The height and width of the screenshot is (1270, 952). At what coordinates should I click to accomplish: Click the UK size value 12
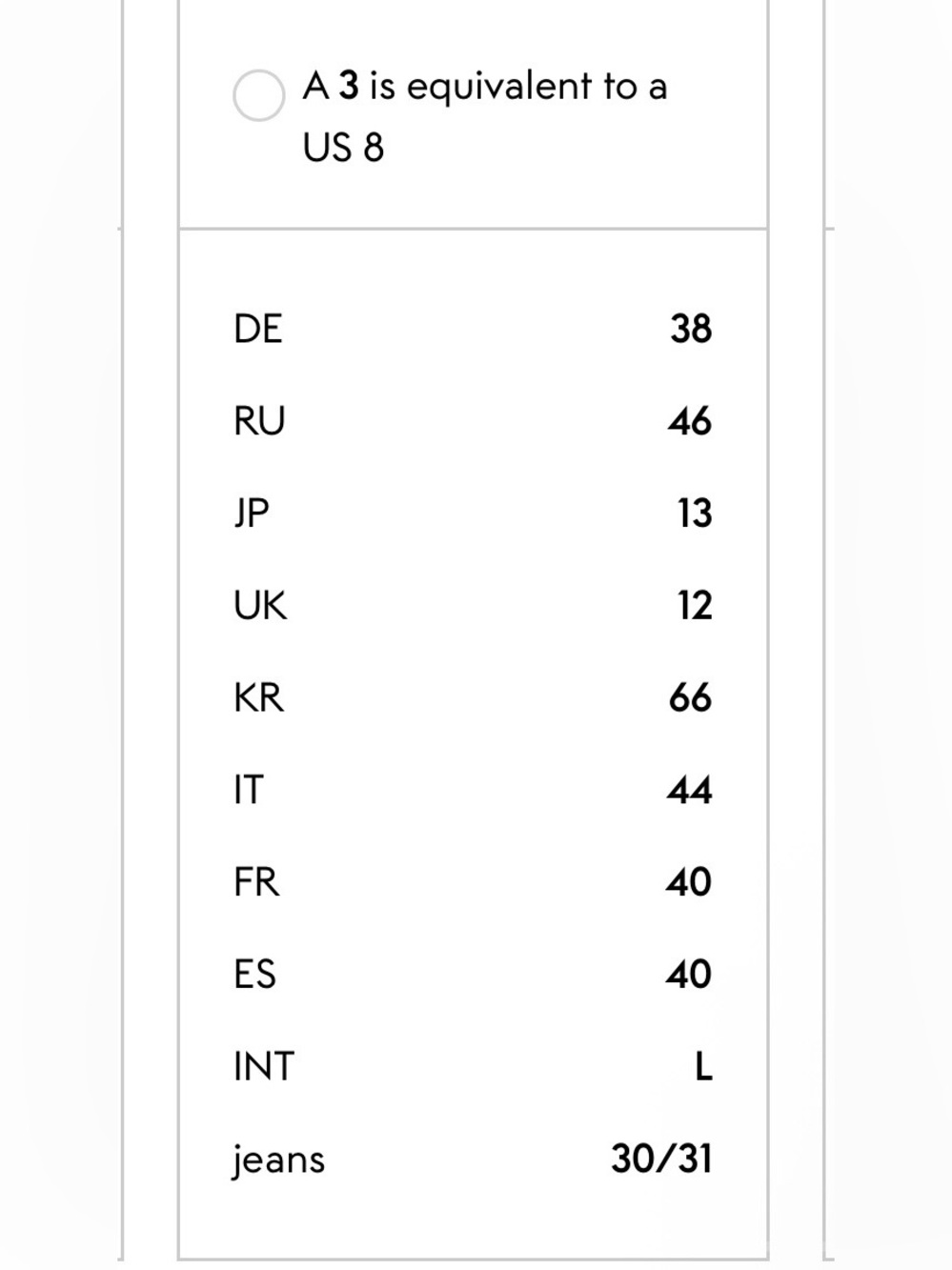coord(695,606)
